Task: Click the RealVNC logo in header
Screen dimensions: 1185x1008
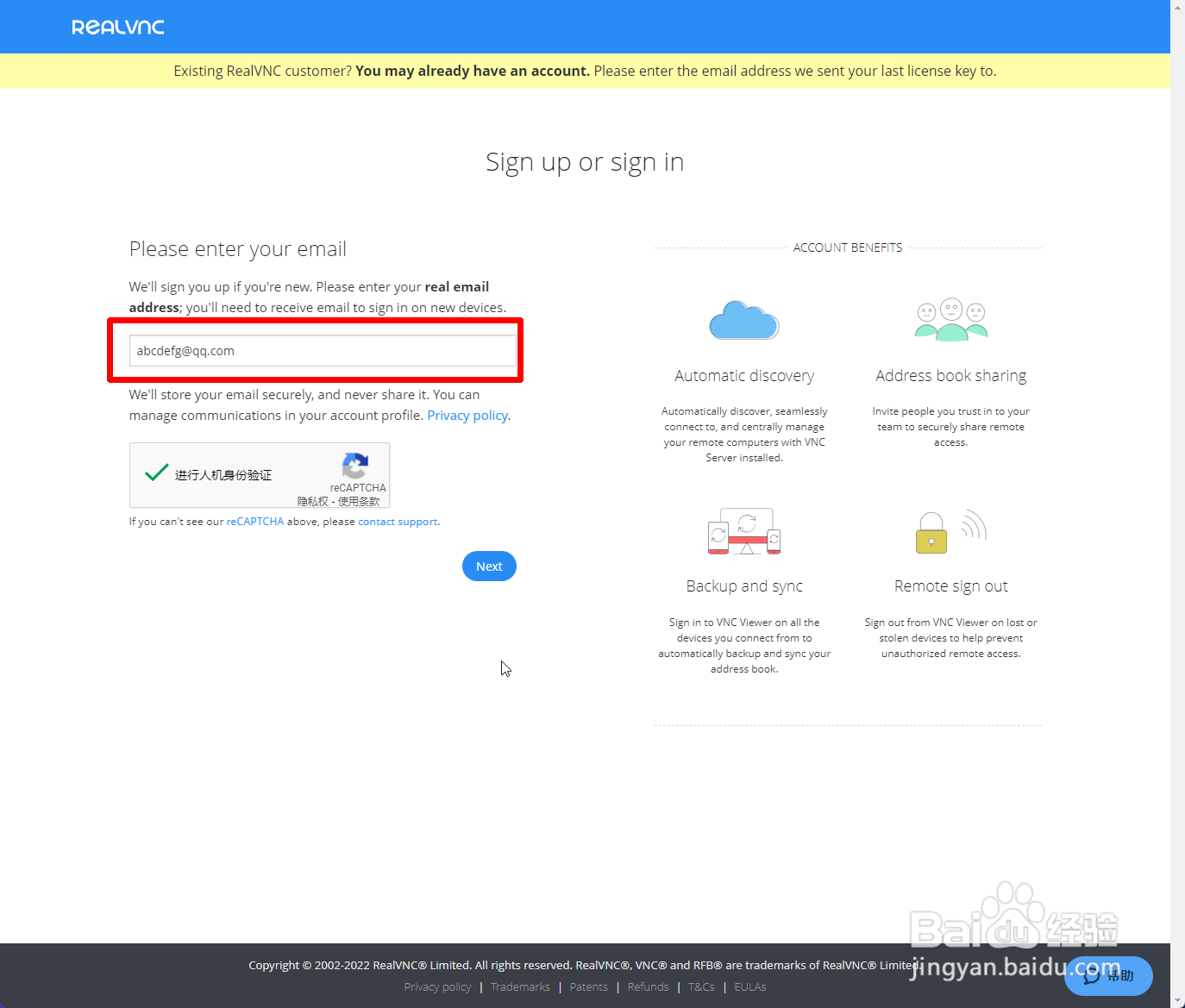Action: tap(118, 27)
